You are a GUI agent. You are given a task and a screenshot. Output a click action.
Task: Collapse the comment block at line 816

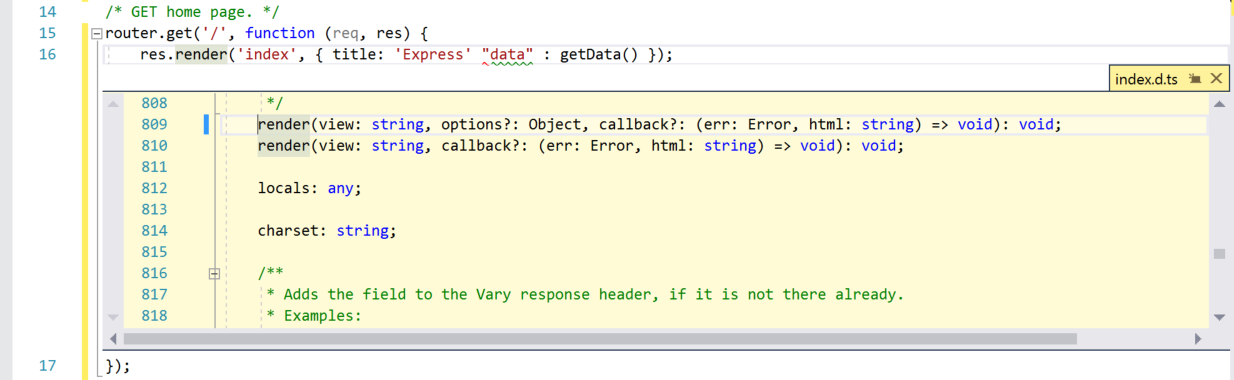pyautogui.click(x=214, y=273)
